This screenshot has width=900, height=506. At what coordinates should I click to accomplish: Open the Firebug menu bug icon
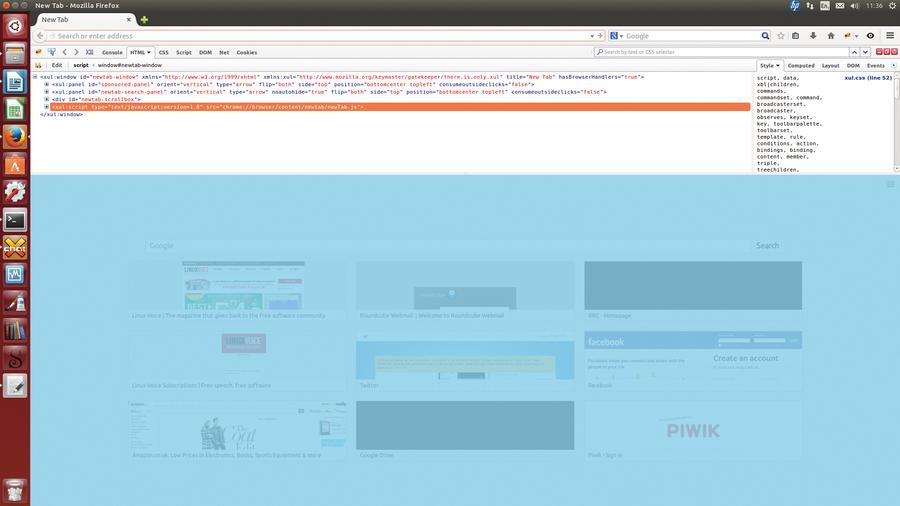tap(38, 52)
